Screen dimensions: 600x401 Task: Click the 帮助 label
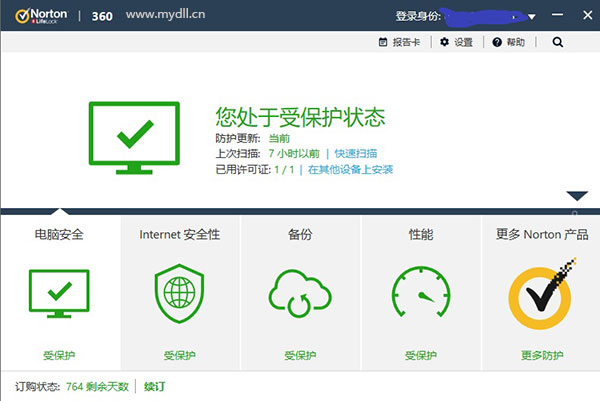click(515, 42)
